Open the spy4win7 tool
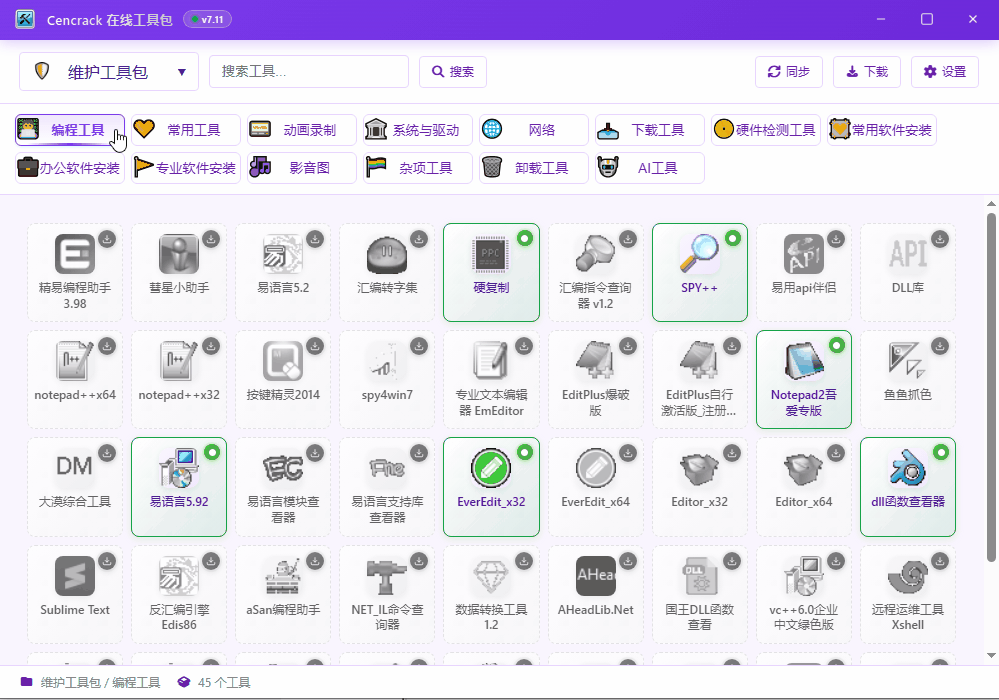This screenshot has width=999, height=700. point(387,380)
